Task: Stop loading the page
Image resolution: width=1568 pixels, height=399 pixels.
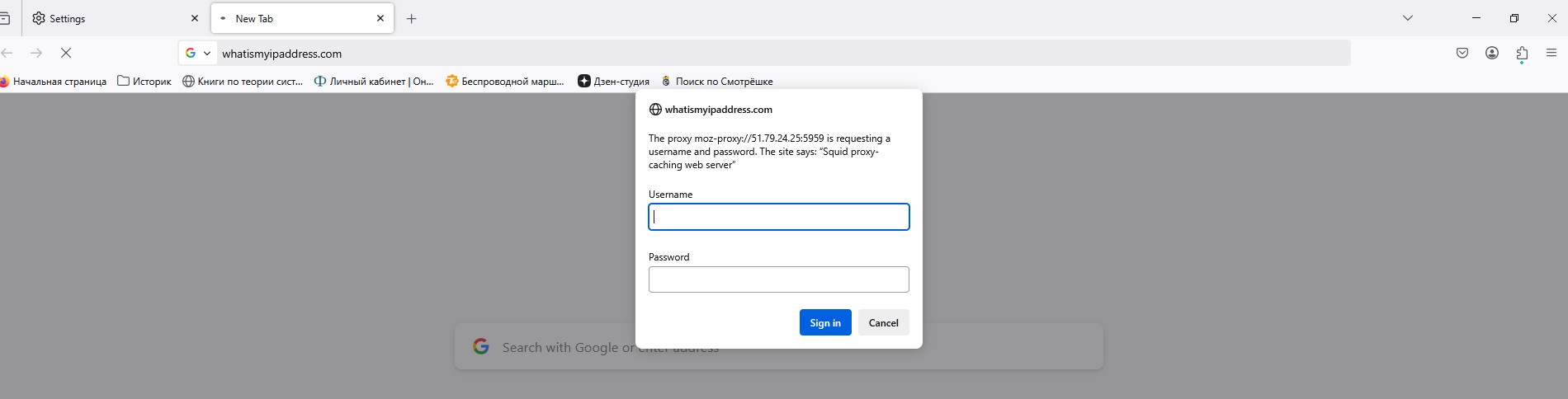Action: click(x=66, y=54)
